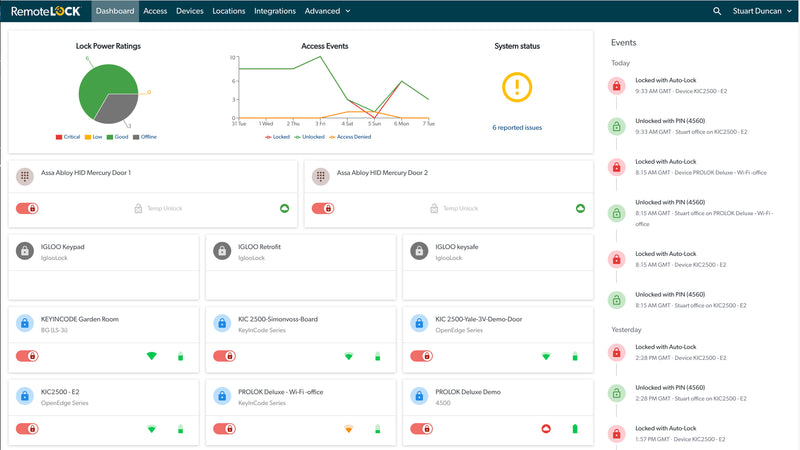
Task: Click the battery icon on KIC 2500-Simonvoss-Board
Action: pos(377,356)
